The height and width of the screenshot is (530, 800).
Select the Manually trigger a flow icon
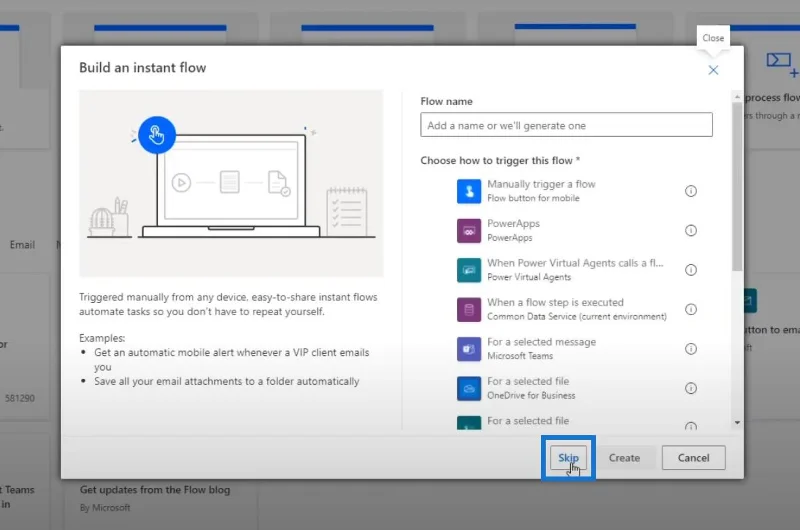[468, 191]
